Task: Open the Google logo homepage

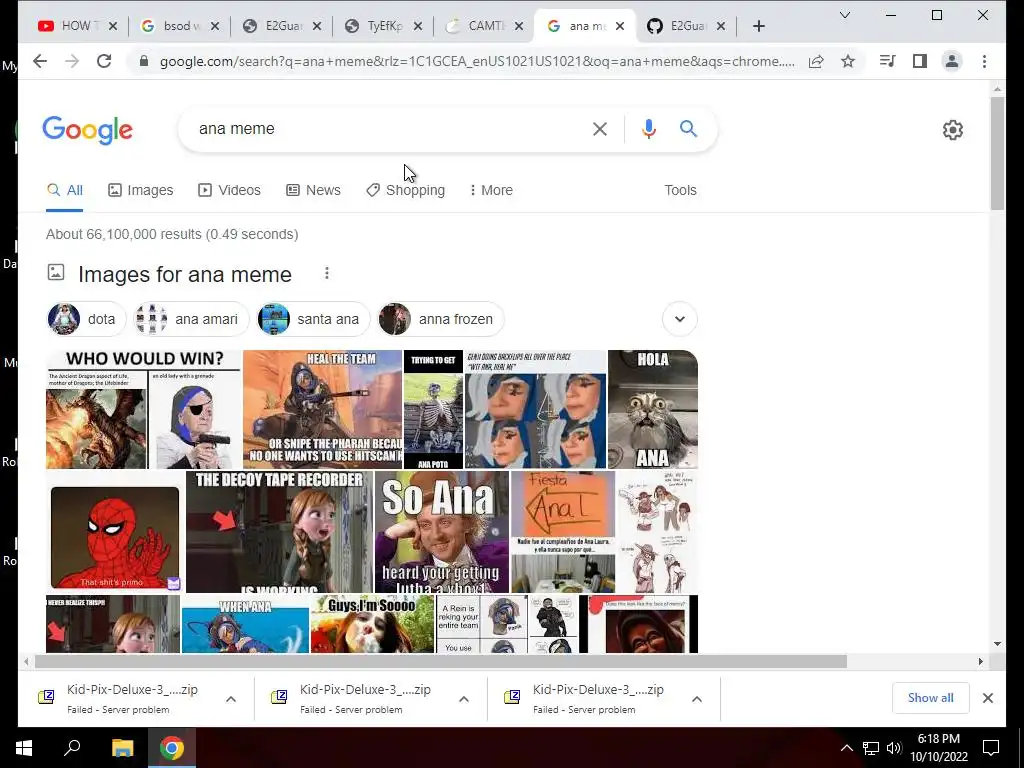Action: pyautogui.click(x=88, y=130)
